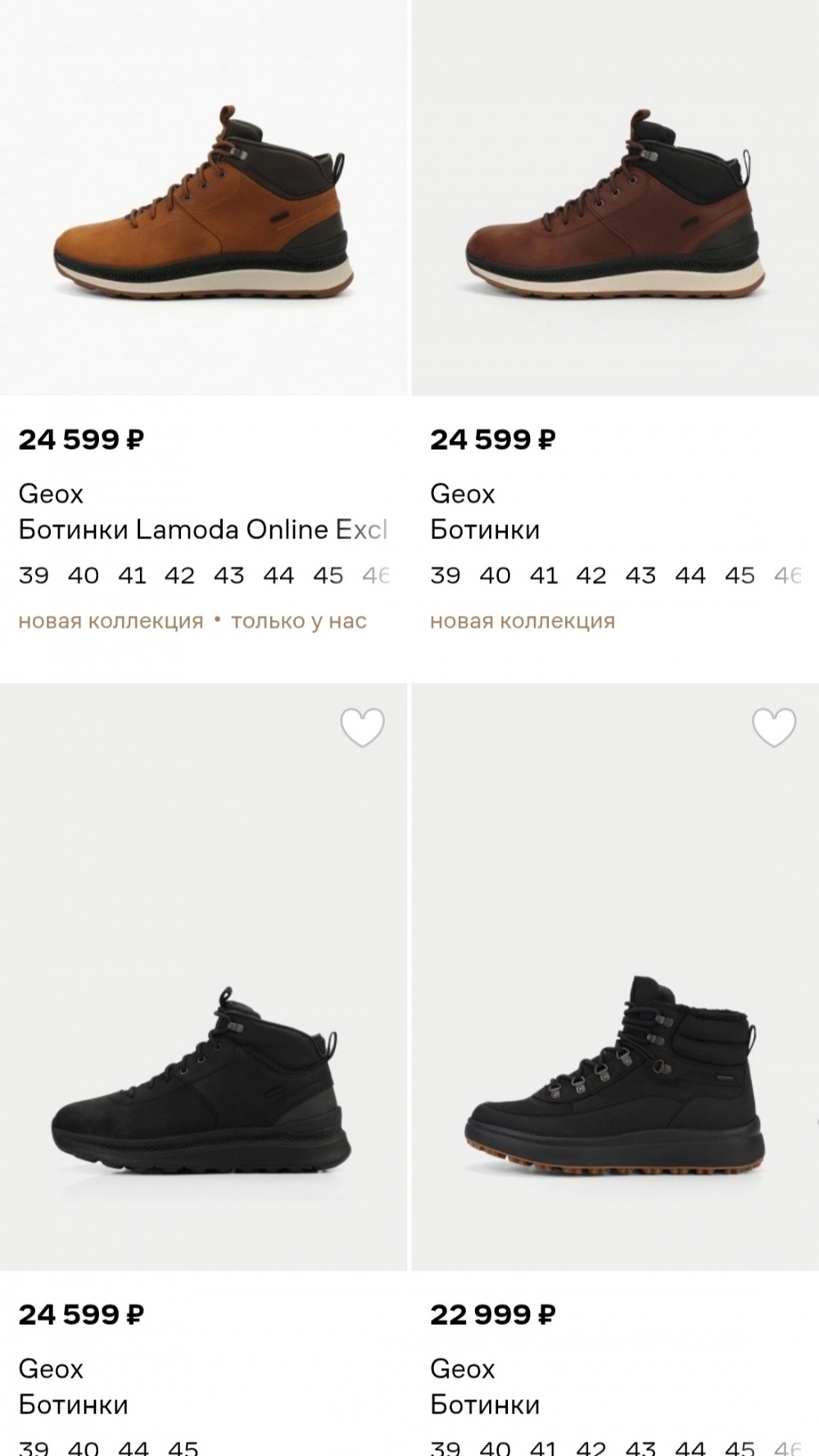Select size 41 for tan boots
The image size is (819, 1456).
(x=132, y=576)
